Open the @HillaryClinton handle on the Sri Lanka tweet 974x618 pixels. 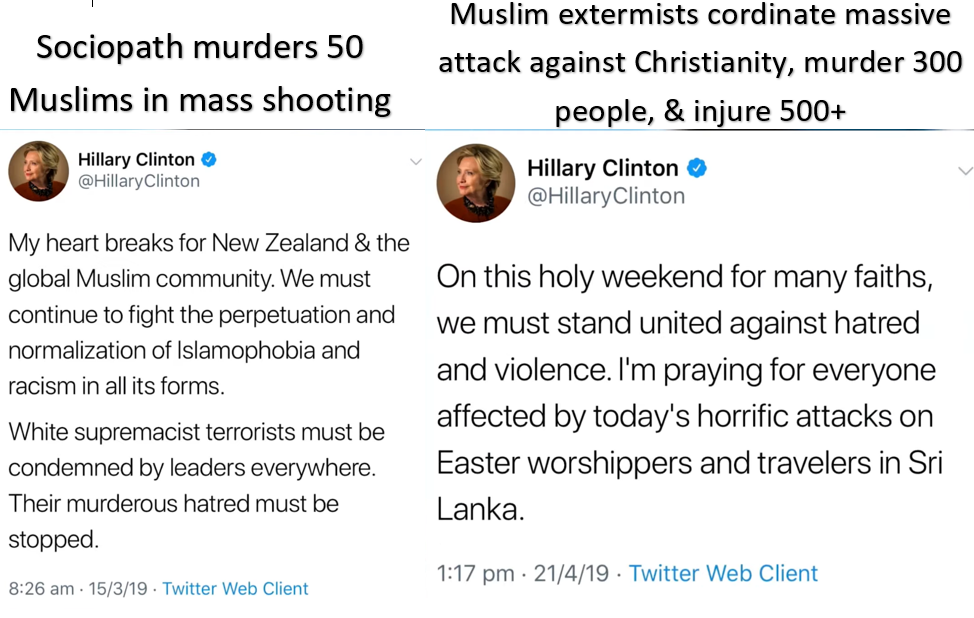coord(605,196)
